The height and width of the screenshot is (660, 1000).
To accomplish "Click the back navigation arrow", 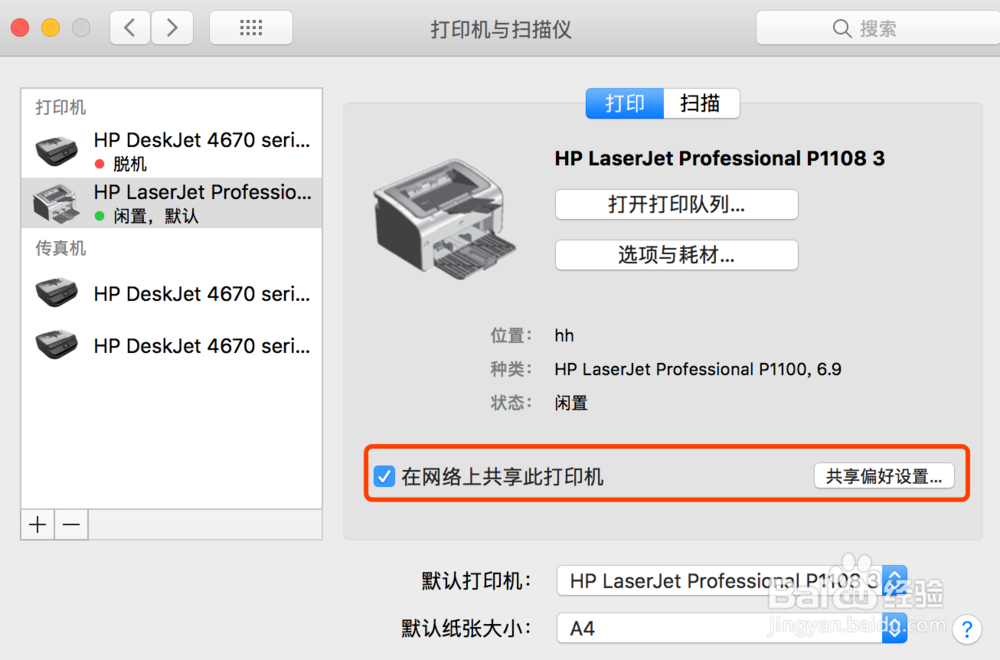I will [x=130, y=28].
